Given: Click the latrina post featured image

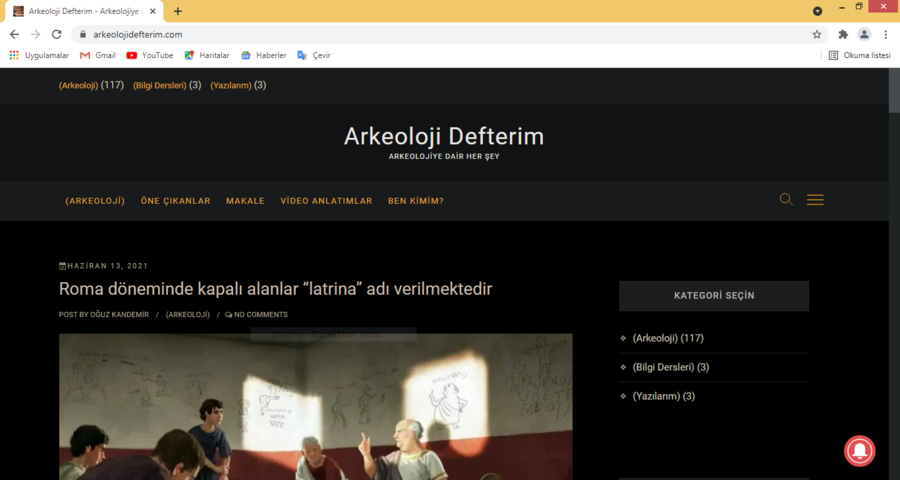Looking at the screenshot, I should click(316, 407).
